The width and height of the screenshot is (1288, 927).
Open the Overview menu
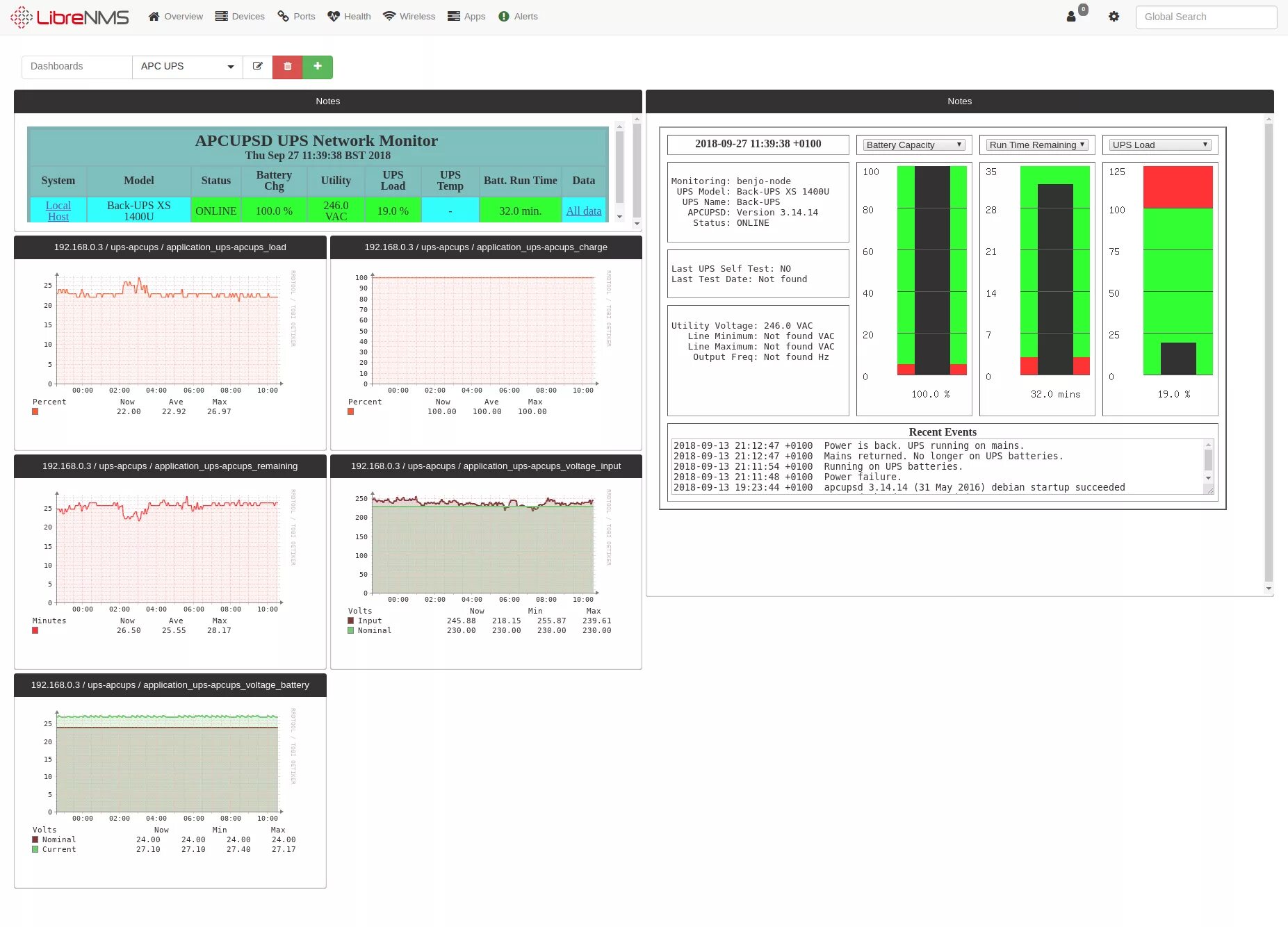[x=176, y=17]
